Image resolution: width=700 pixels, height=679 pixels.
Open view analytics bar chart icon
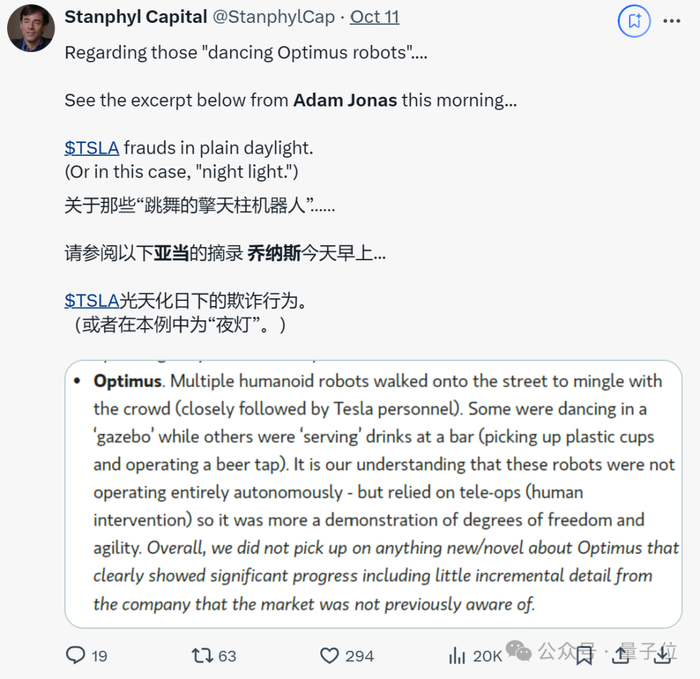[x=457, y=655]
